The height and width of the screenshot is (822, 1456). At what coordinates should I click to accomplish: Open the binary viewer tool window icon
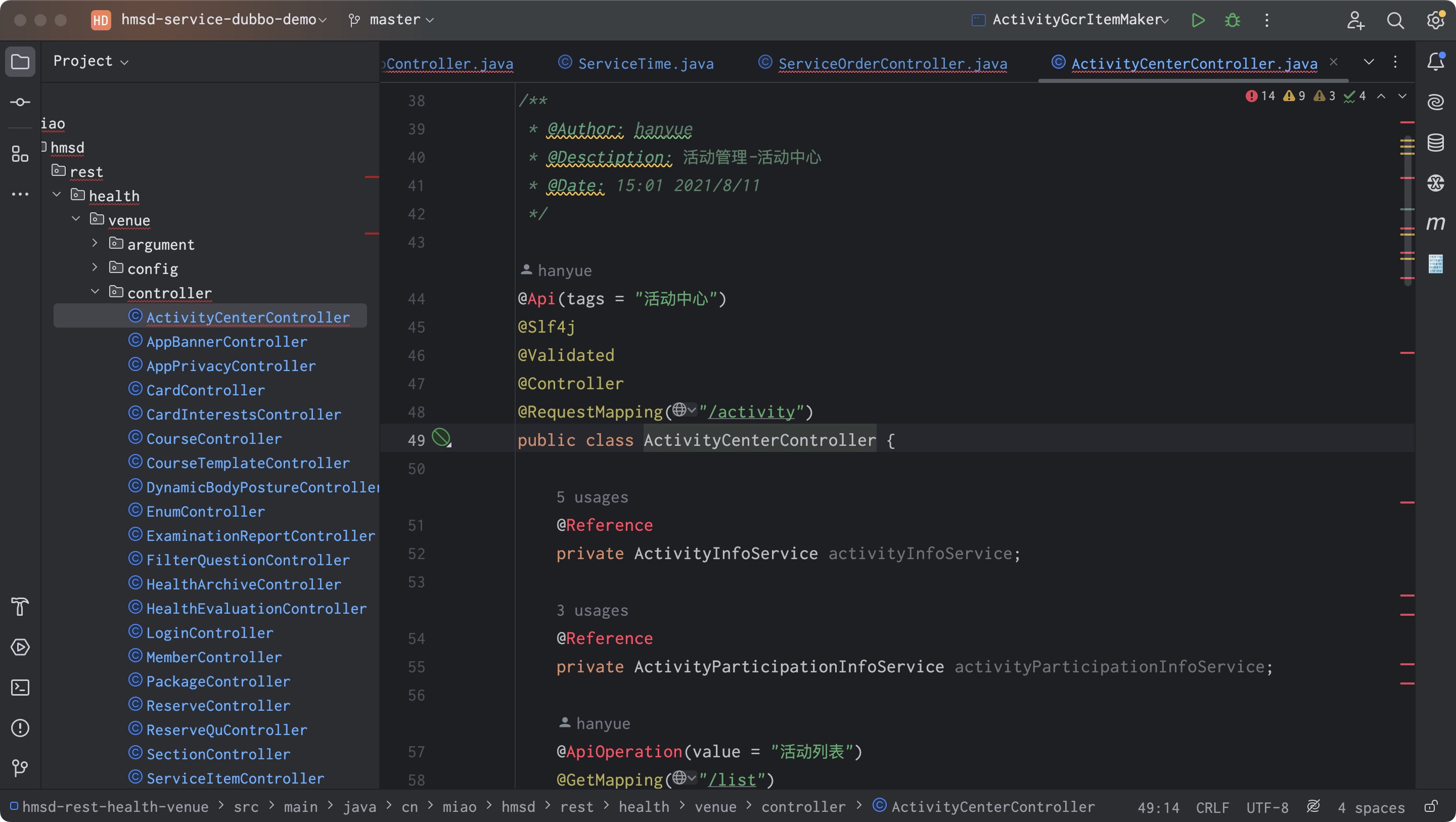(1436, 263)
